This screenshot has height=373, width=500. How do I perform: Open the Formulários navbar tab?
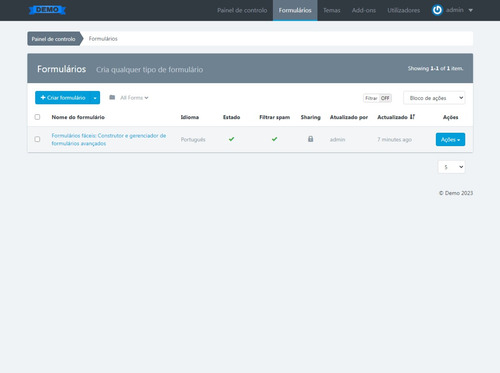point(295,10)
